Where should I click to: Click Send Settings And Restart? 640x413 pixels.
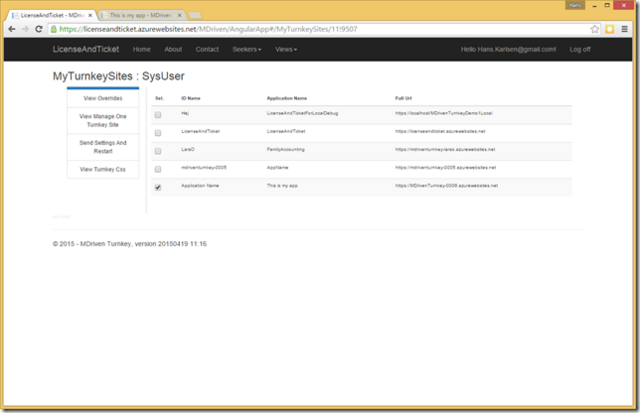pos(103,147)
